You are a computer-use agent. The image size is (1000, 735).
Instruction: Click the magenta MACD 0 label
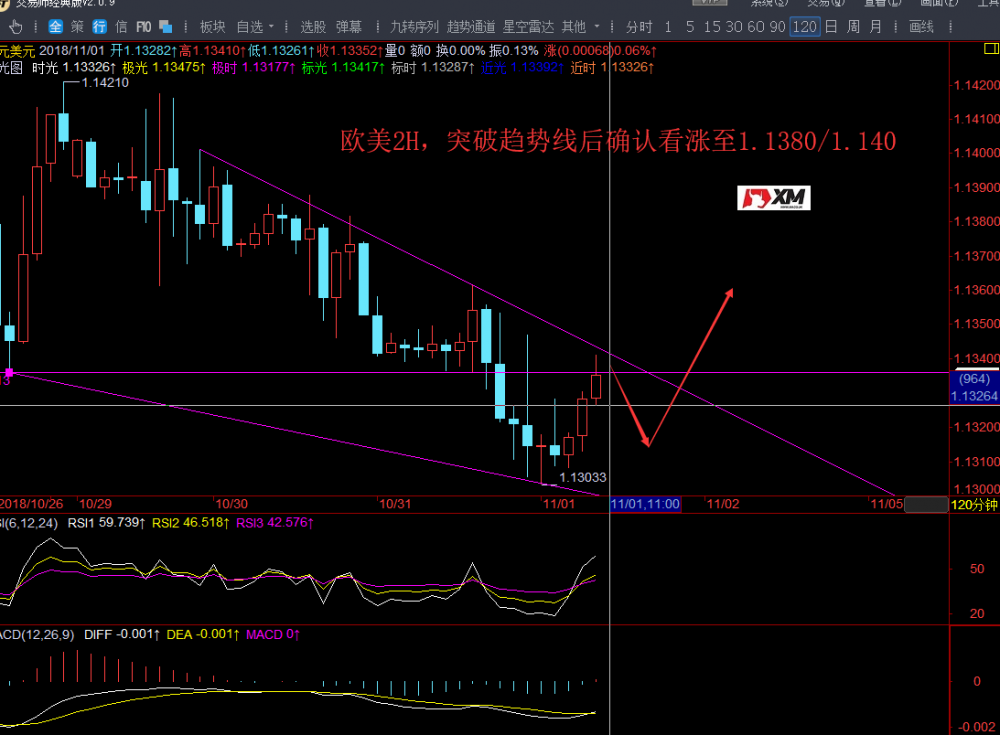coord(273,634)
